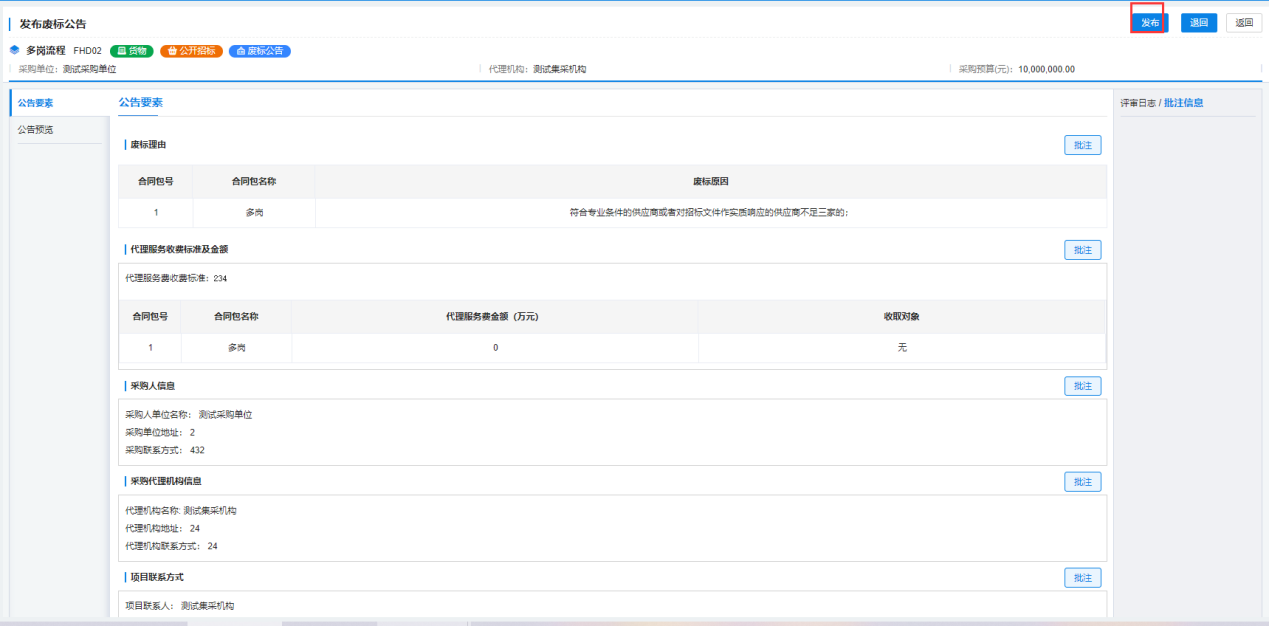Viewport: 1269px width, 626px height.
Task: Click the 收取对象 column header
Action: pyautogui.click(x=901, y=316)
